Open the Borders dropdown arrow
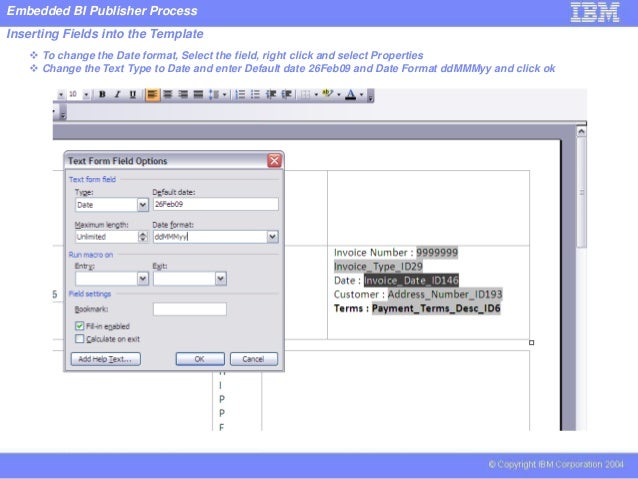Viewport: 638px width, 479px height. pos(316,95)
